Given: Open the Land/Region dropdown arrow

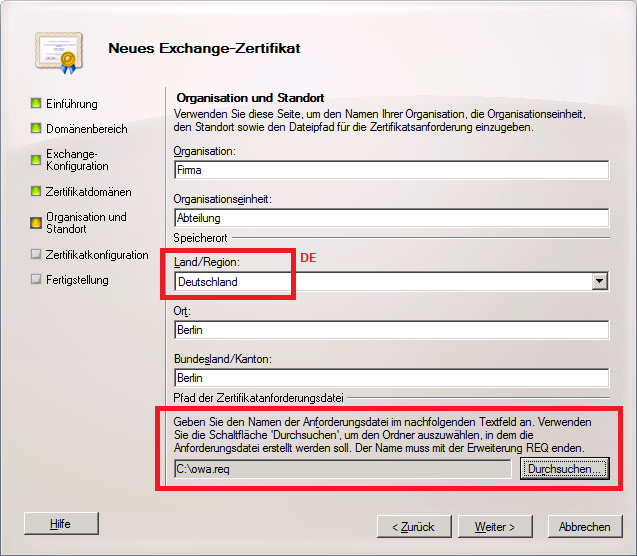Looking at the screenshot, I should pos(599,282).
